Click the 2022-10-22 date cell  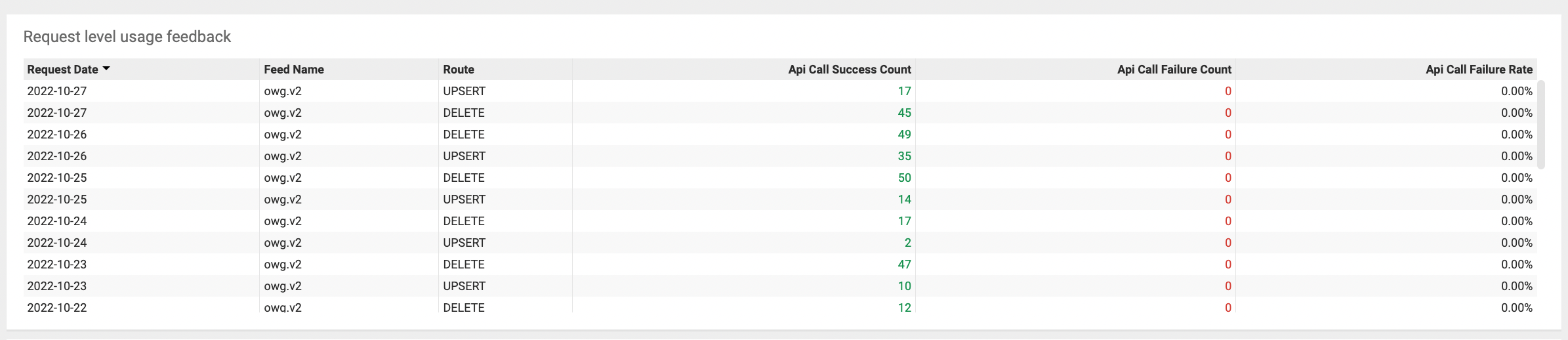57,307
